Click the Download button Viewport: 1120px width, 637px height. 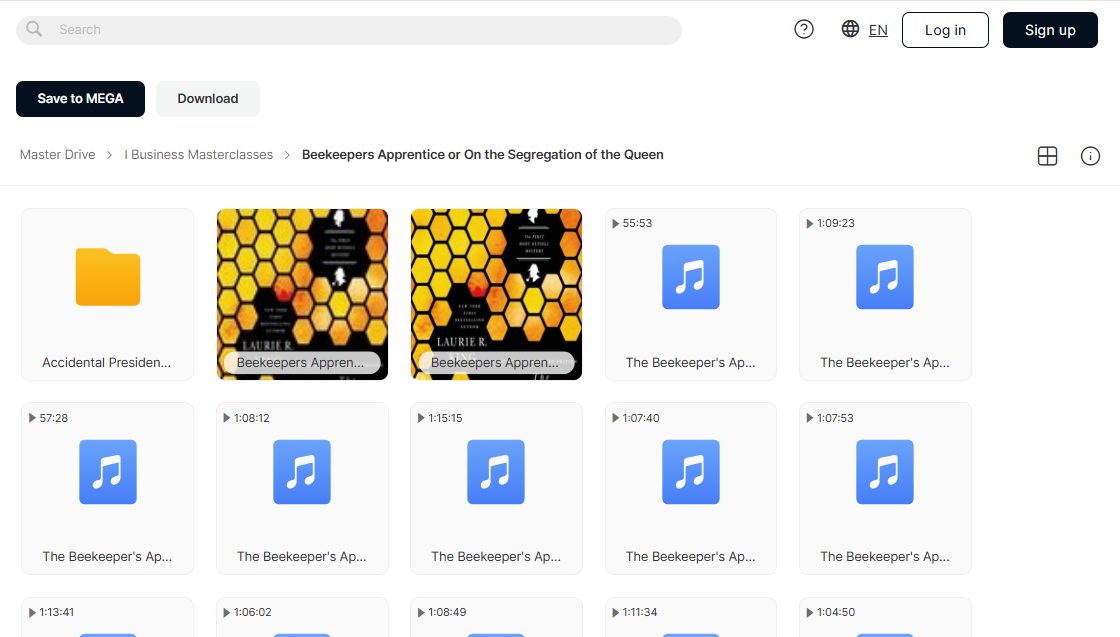(208, 99)
